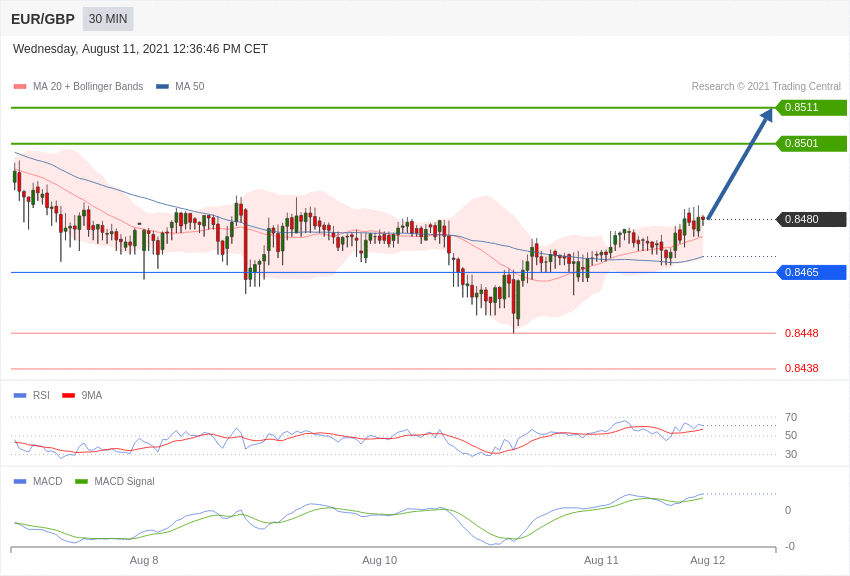Click the EUR/GBP pair title
Screen dimensions: 850x576
coord(43,20)
